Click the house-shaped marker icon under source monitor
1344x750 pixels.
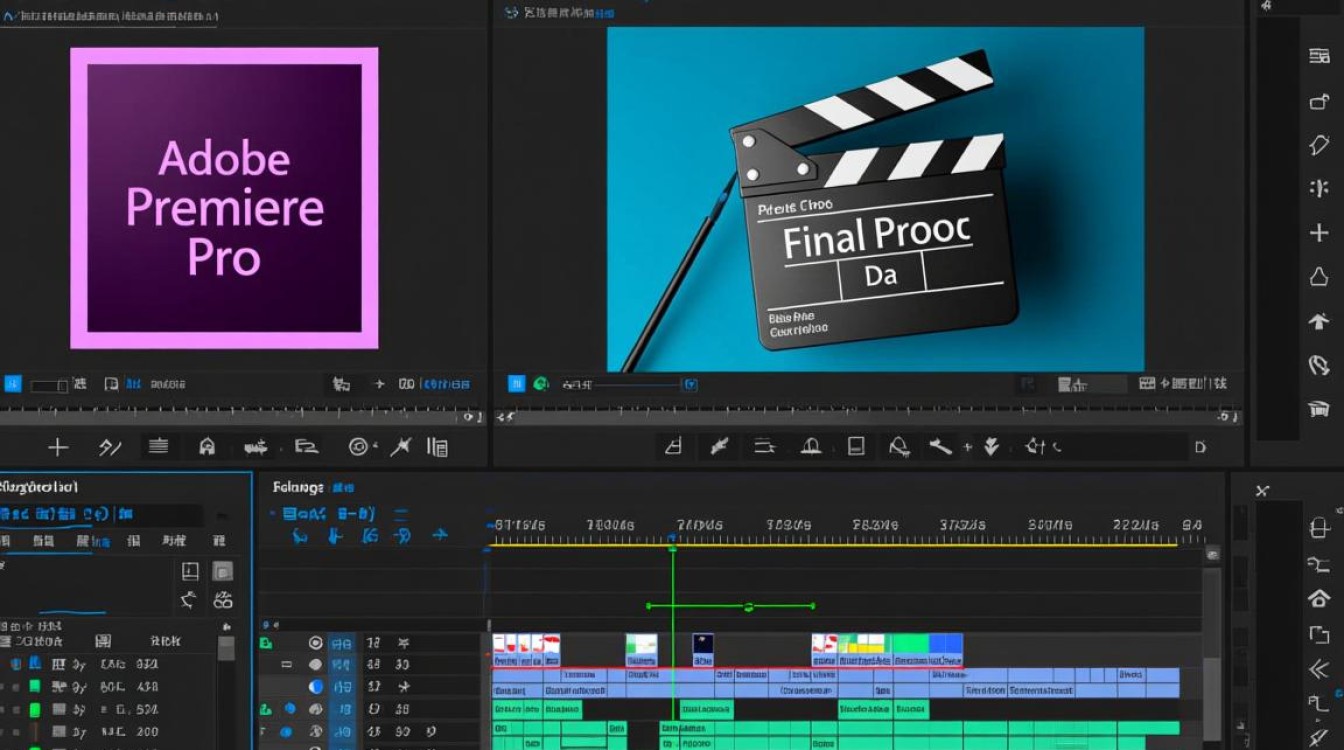[x=207, y=447]
